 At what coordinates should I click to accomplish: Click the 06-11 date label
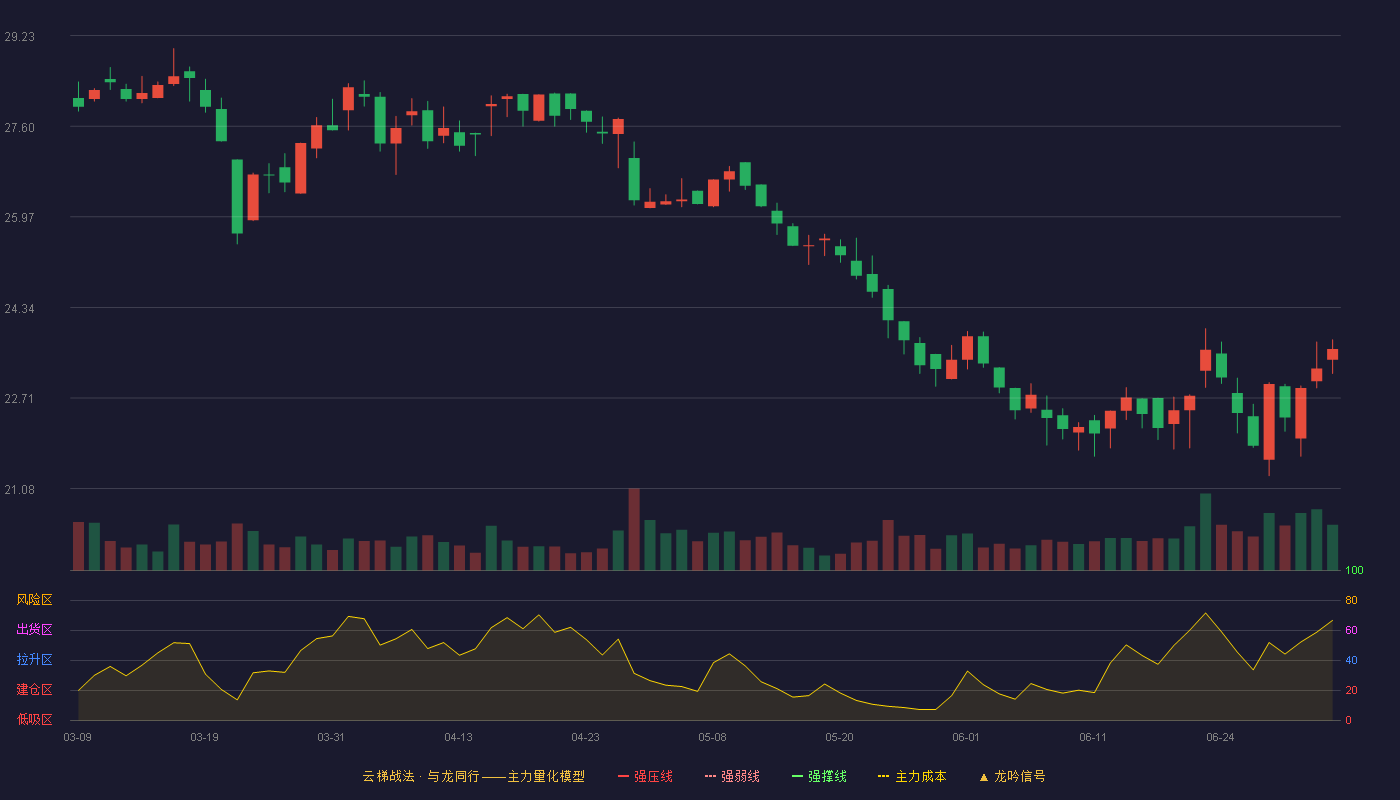[1094, 737]
